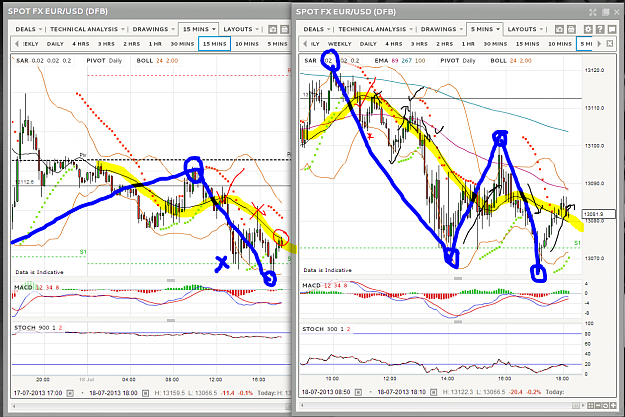This screenshot has height=417, width=625.
Task: Show earlier timeframes via left arrow, right window
Action: tap(305, 43)
